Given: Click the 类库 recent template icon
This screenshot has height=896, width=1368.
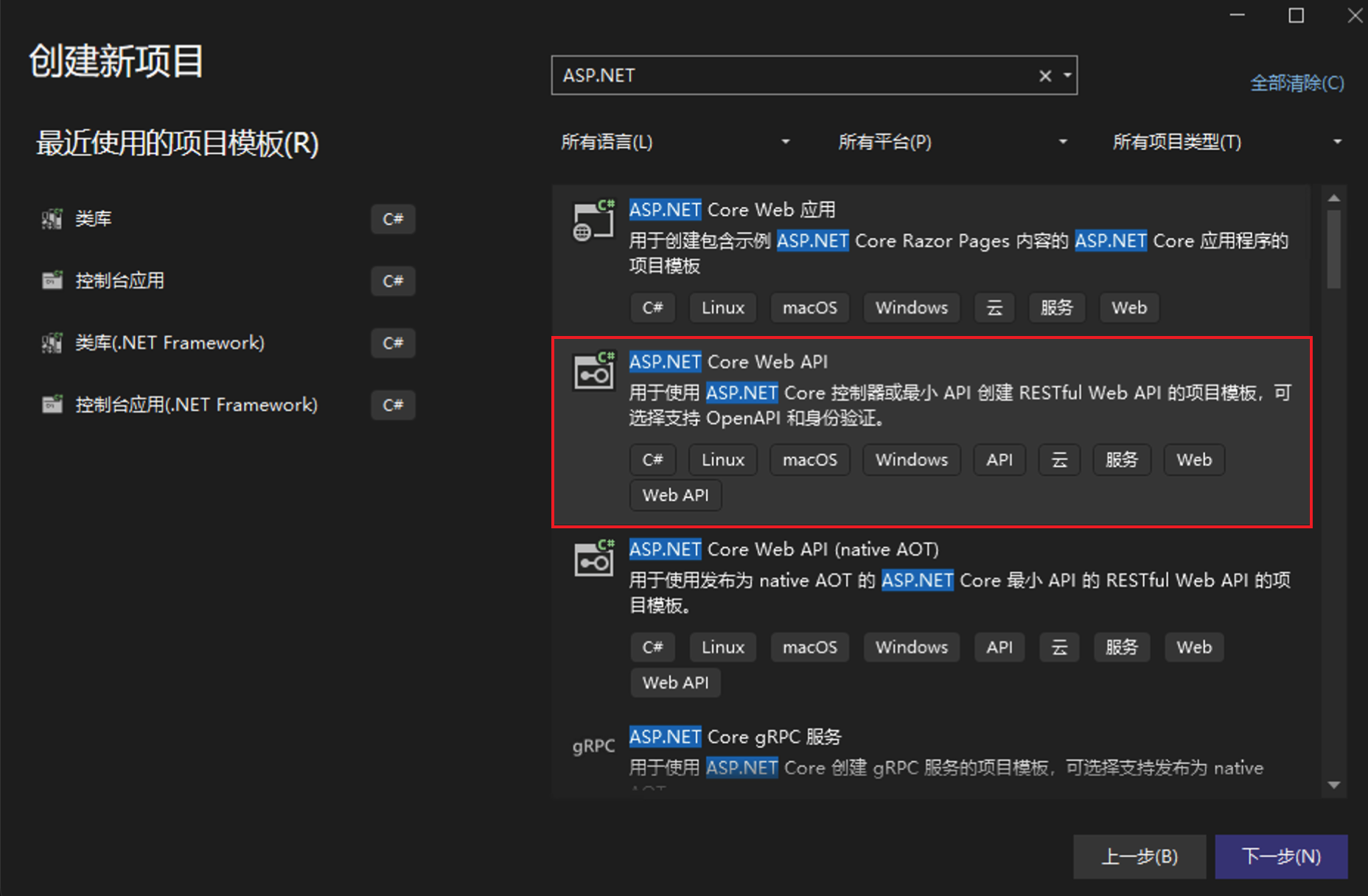Looking at the screenshot, I should tap(52, 219).
